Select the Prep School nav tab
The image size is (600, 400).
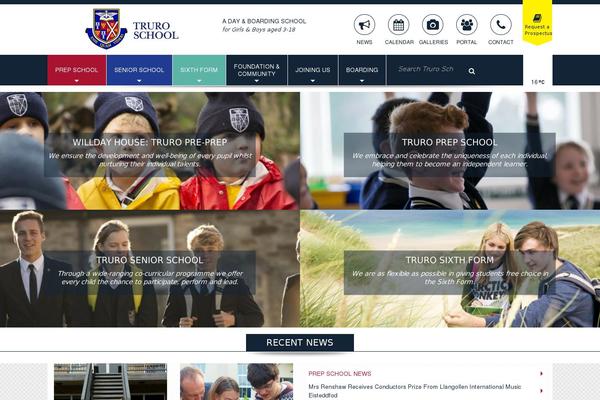[77, 70]
